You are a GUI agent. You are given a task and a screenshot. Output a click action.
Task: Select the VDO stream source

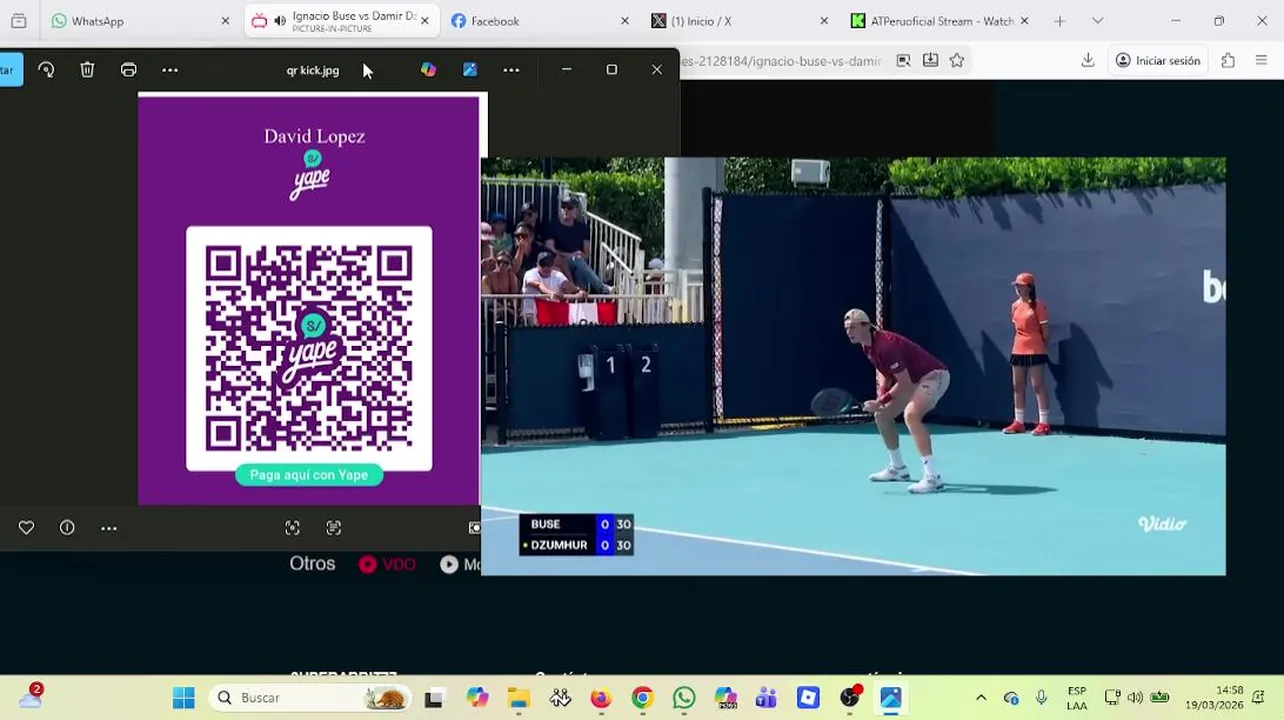[387, 564]
